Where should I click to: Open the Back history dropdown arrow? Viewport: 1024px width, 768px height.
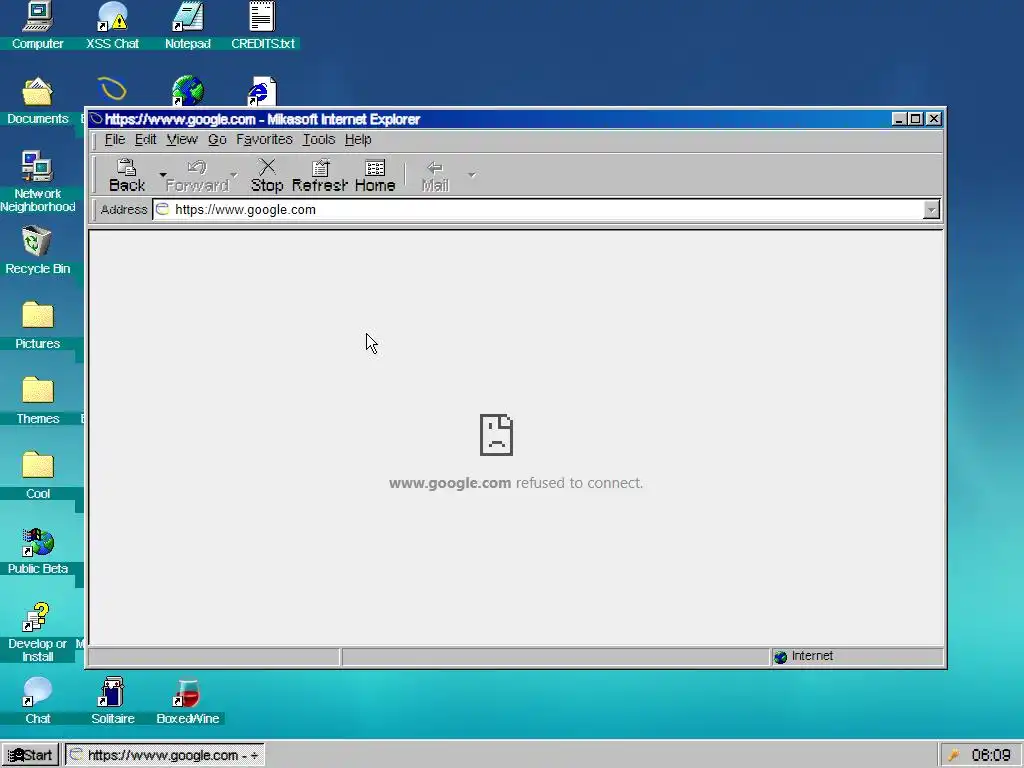[163, 175]
